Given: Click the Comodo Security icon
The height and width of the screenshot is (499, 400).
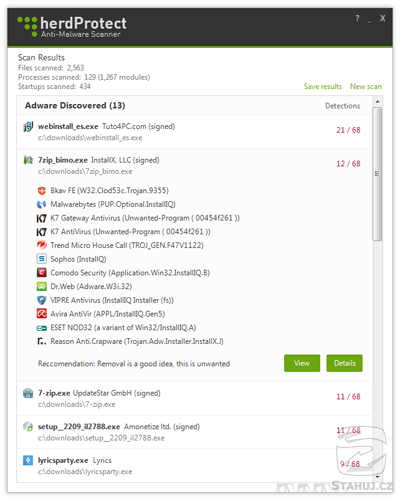Looking at the screenshot, I should 41,273.
